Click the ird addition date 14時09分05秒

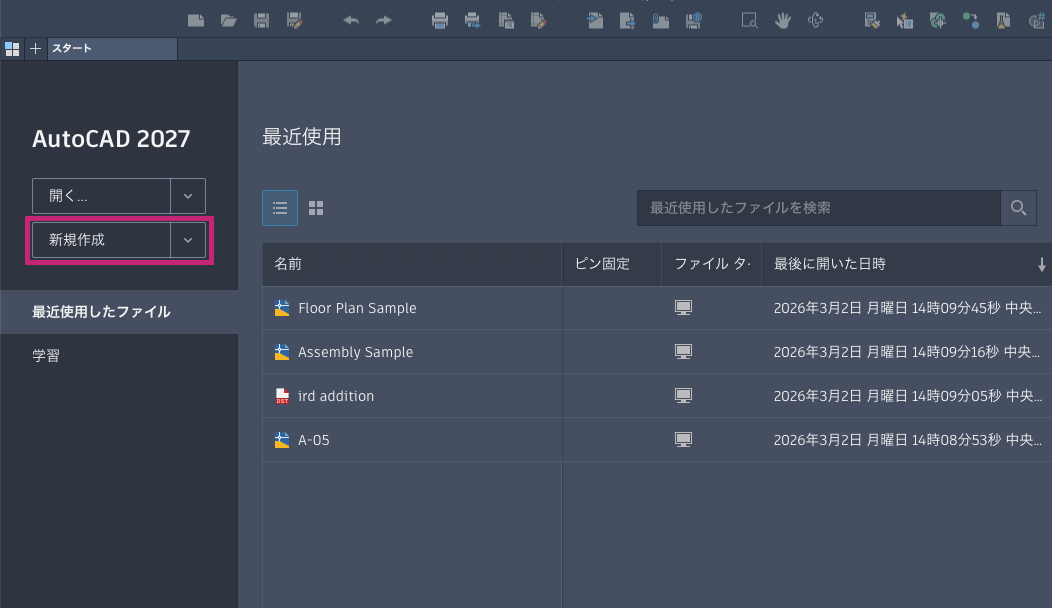[907, 396]
